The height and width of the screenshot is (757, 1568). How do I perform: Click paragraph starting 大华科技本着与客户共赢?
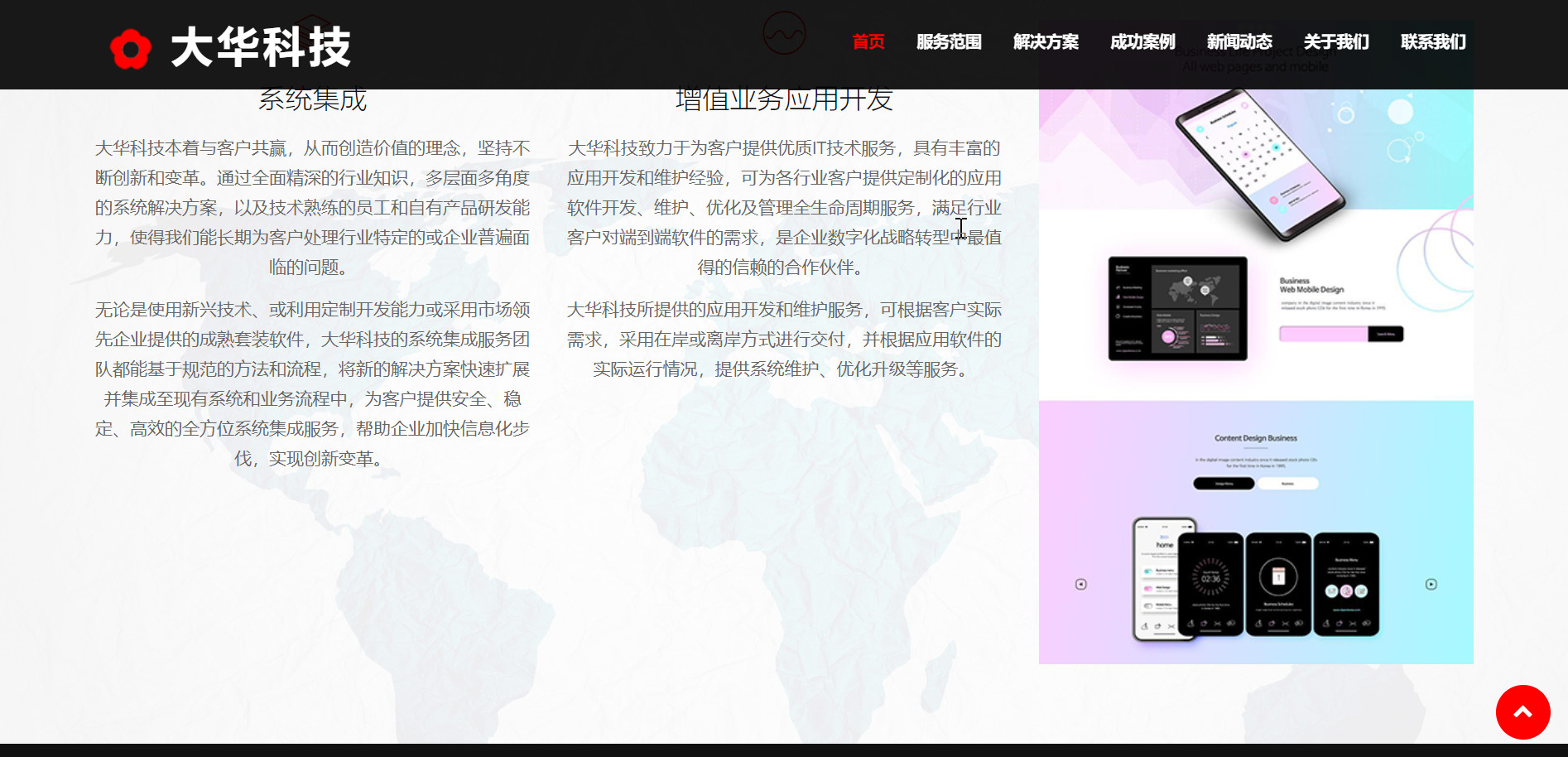click(312, 208)
